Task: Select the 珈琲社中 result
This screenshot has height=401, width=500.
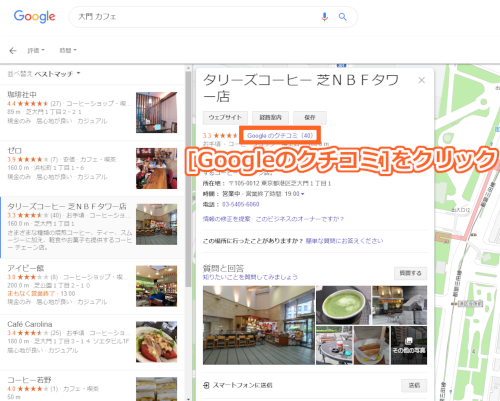Action: [x=92, y=112]
